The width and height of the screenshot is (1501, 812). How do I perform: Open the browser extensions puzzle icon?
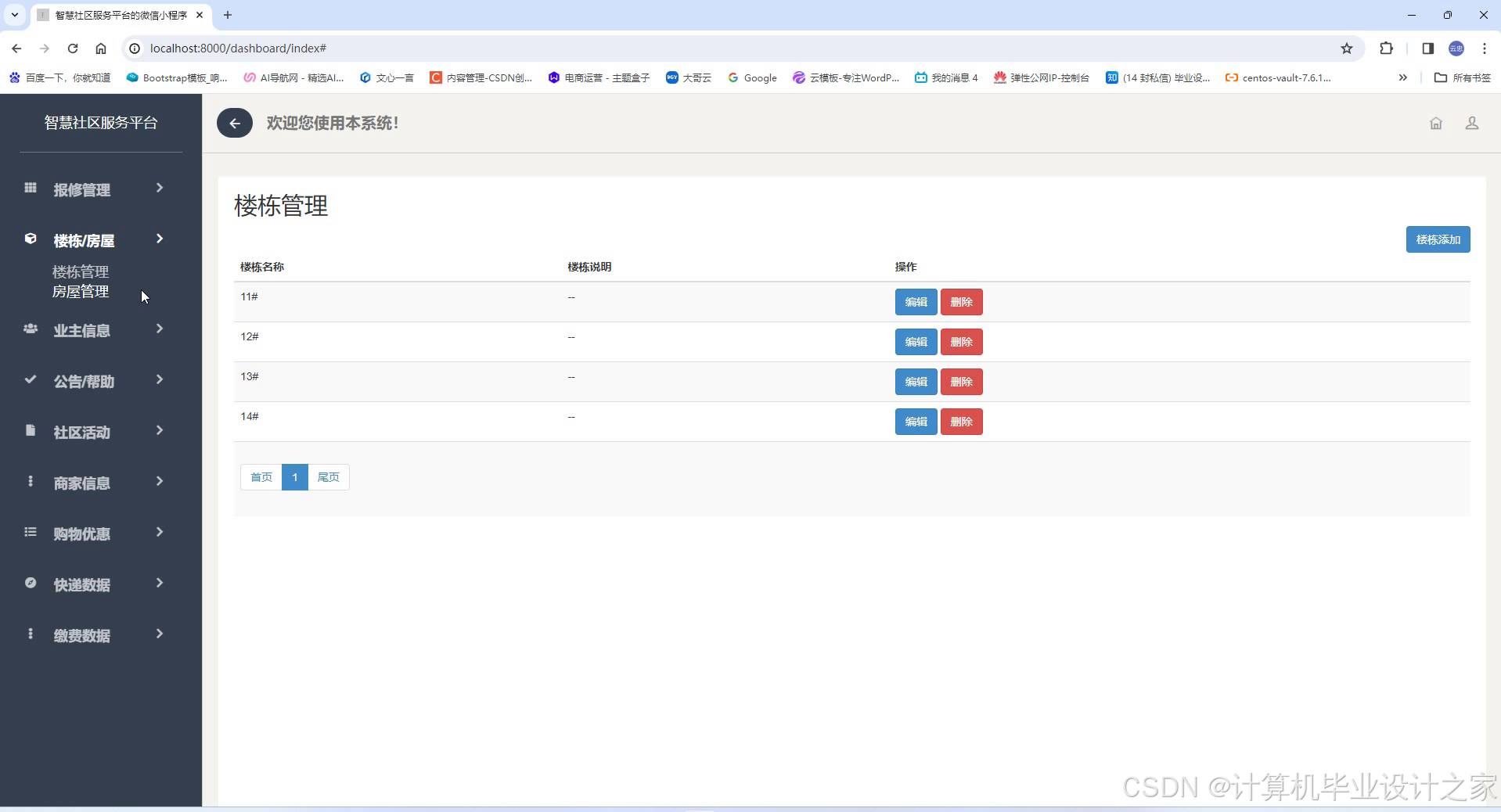tap(1387, 49)
